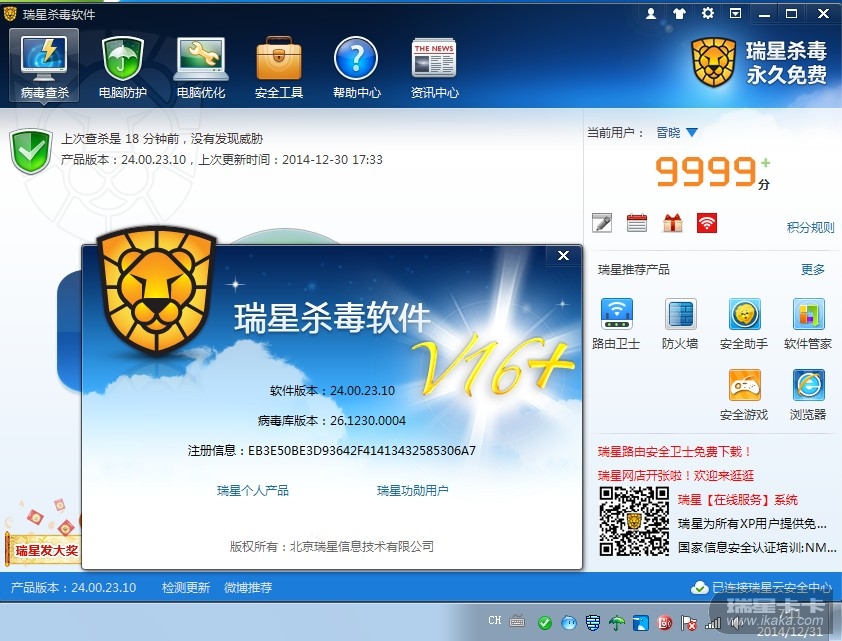Click the red Wi-Fi icon

(707, 222)
